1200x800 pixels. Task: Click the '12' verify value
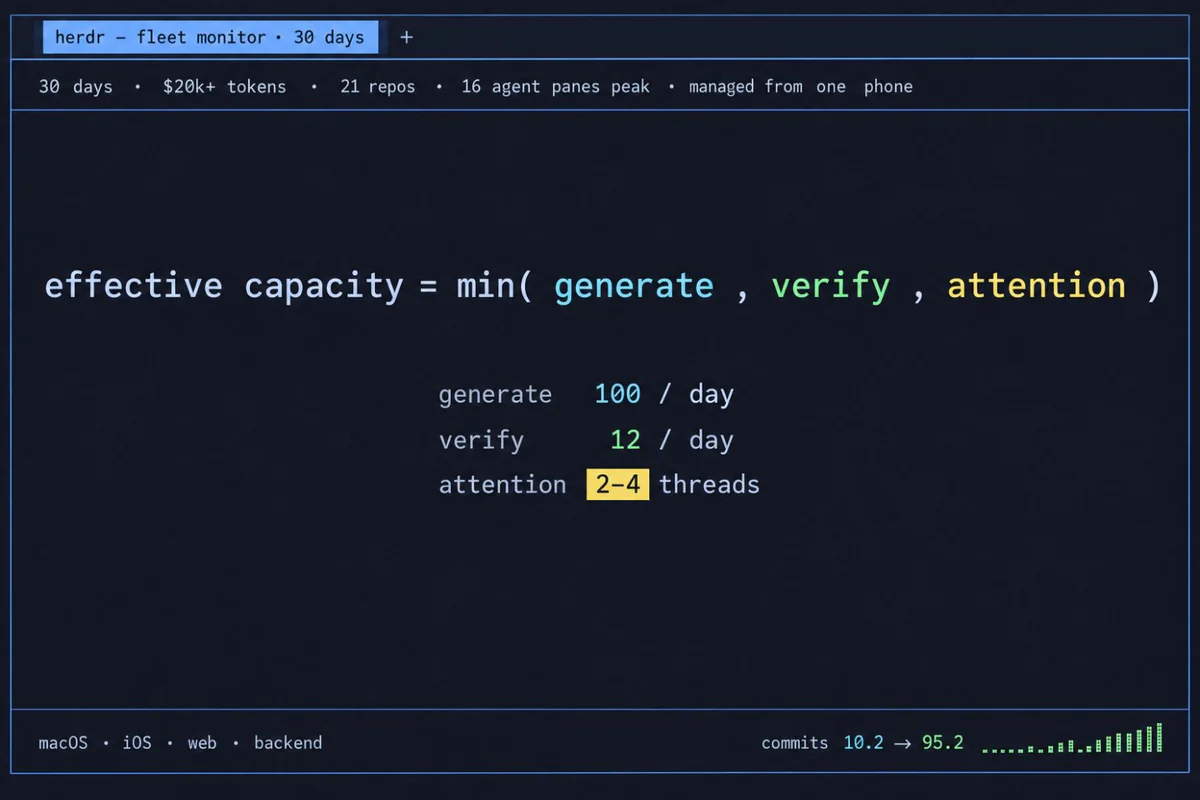[x=625, y=440]
